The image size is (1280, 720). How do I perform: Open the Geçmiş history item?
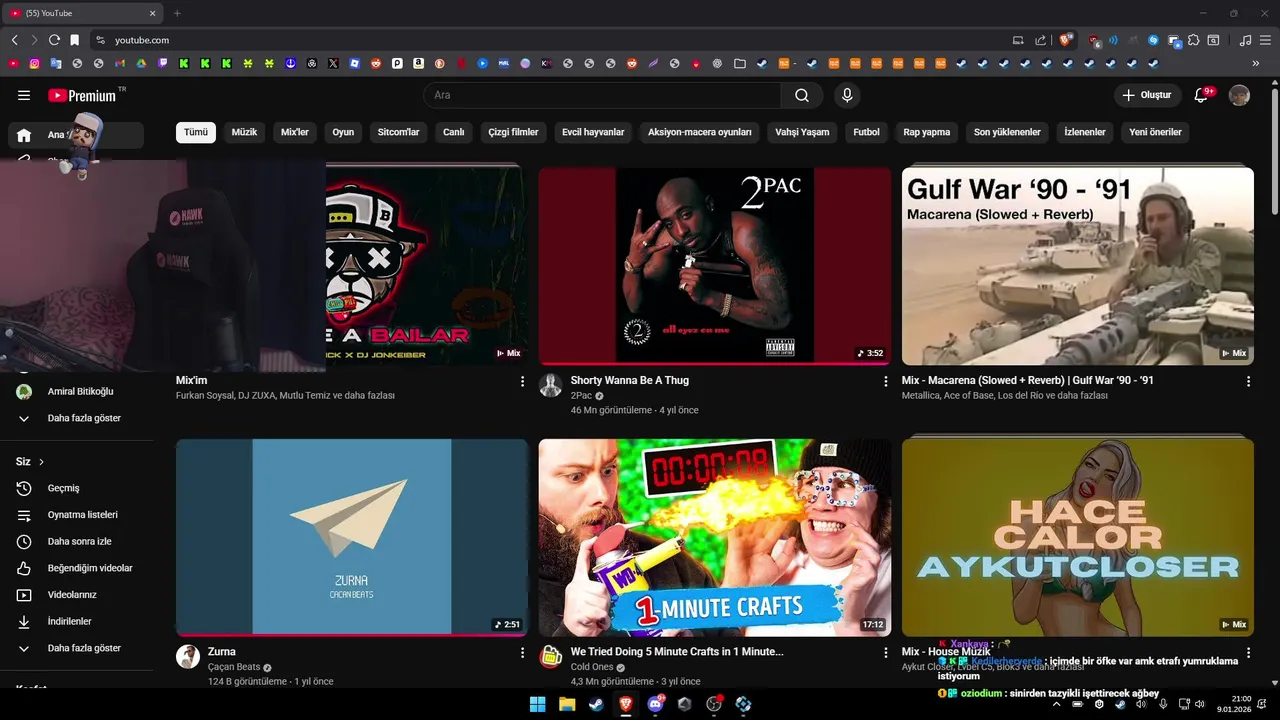point(77,488)
